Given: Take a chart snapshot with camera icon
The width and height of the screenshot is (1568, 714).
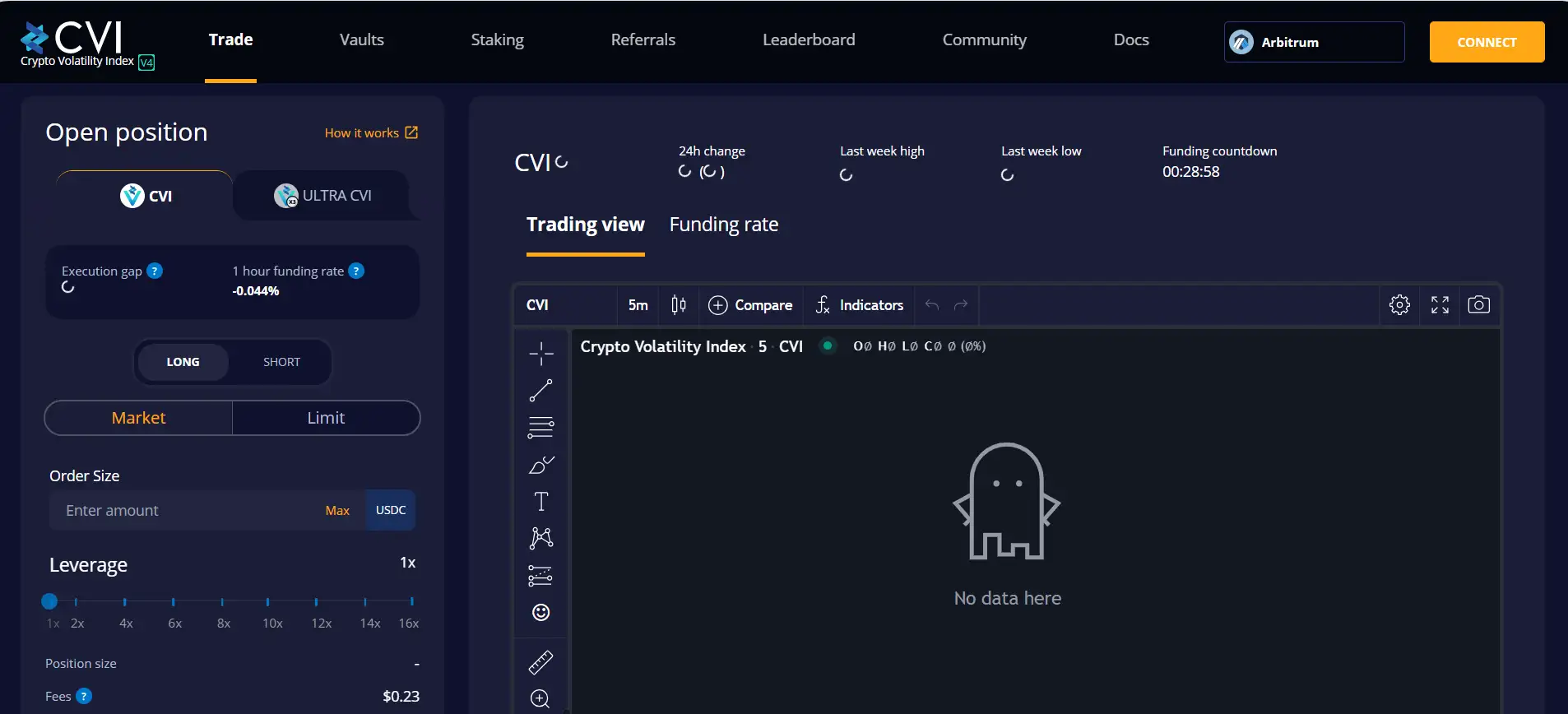Looking at the screenshot, I should (x=1478, y=305).
